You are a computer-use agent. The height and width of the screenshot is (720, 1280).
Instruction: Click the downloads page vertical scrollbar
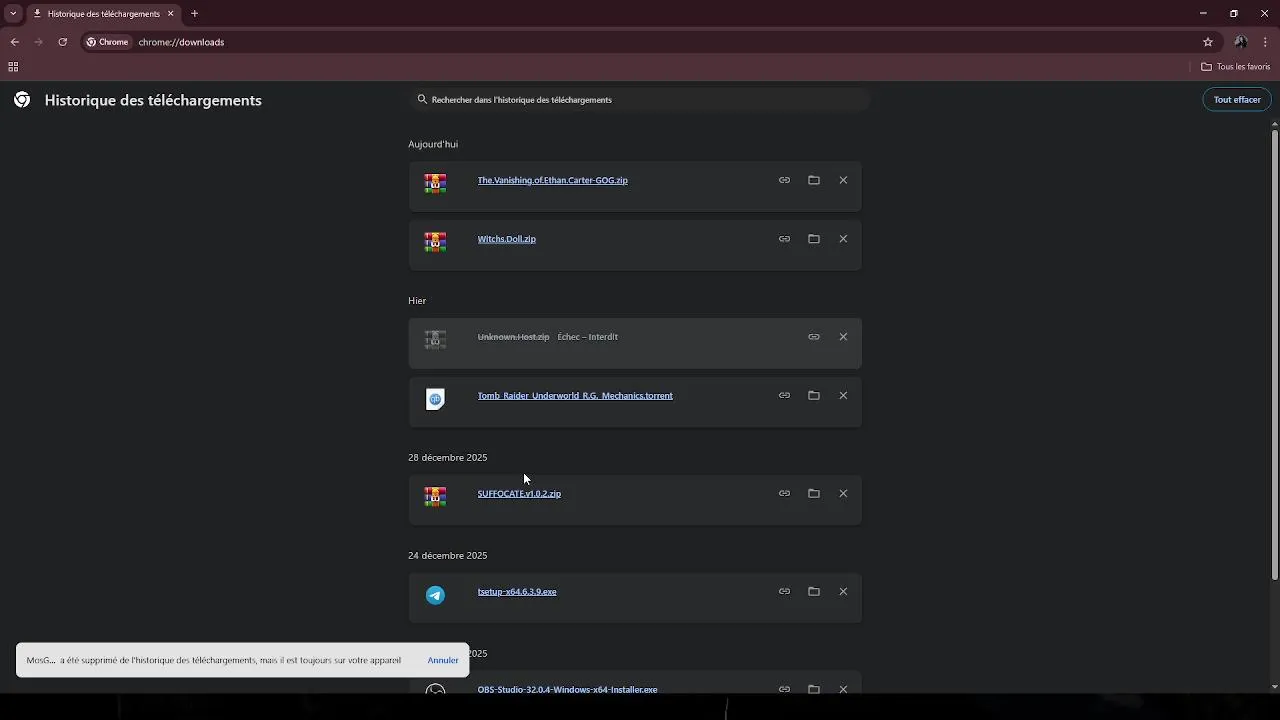pos(1275,355)
